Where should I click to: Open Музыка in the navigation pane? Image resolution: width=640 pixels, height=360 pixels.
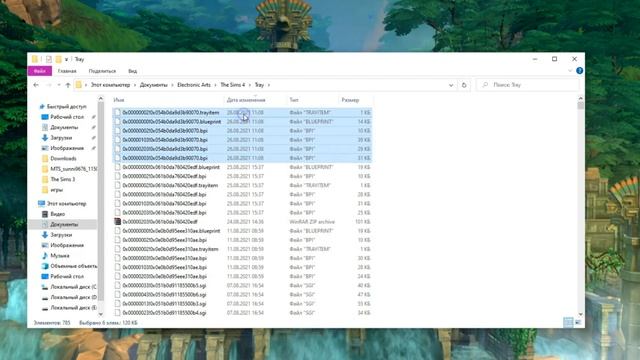60,256
